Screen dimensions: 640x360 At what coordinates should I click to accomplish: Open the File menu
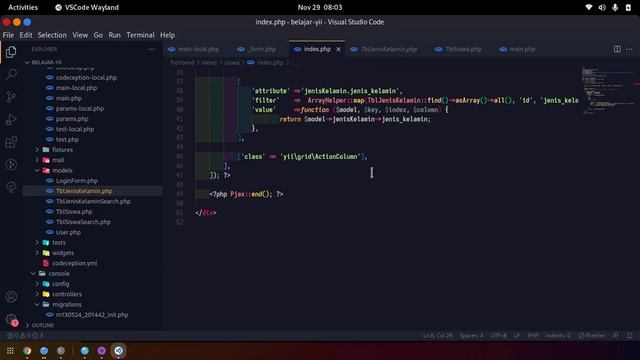coord(8,35)
